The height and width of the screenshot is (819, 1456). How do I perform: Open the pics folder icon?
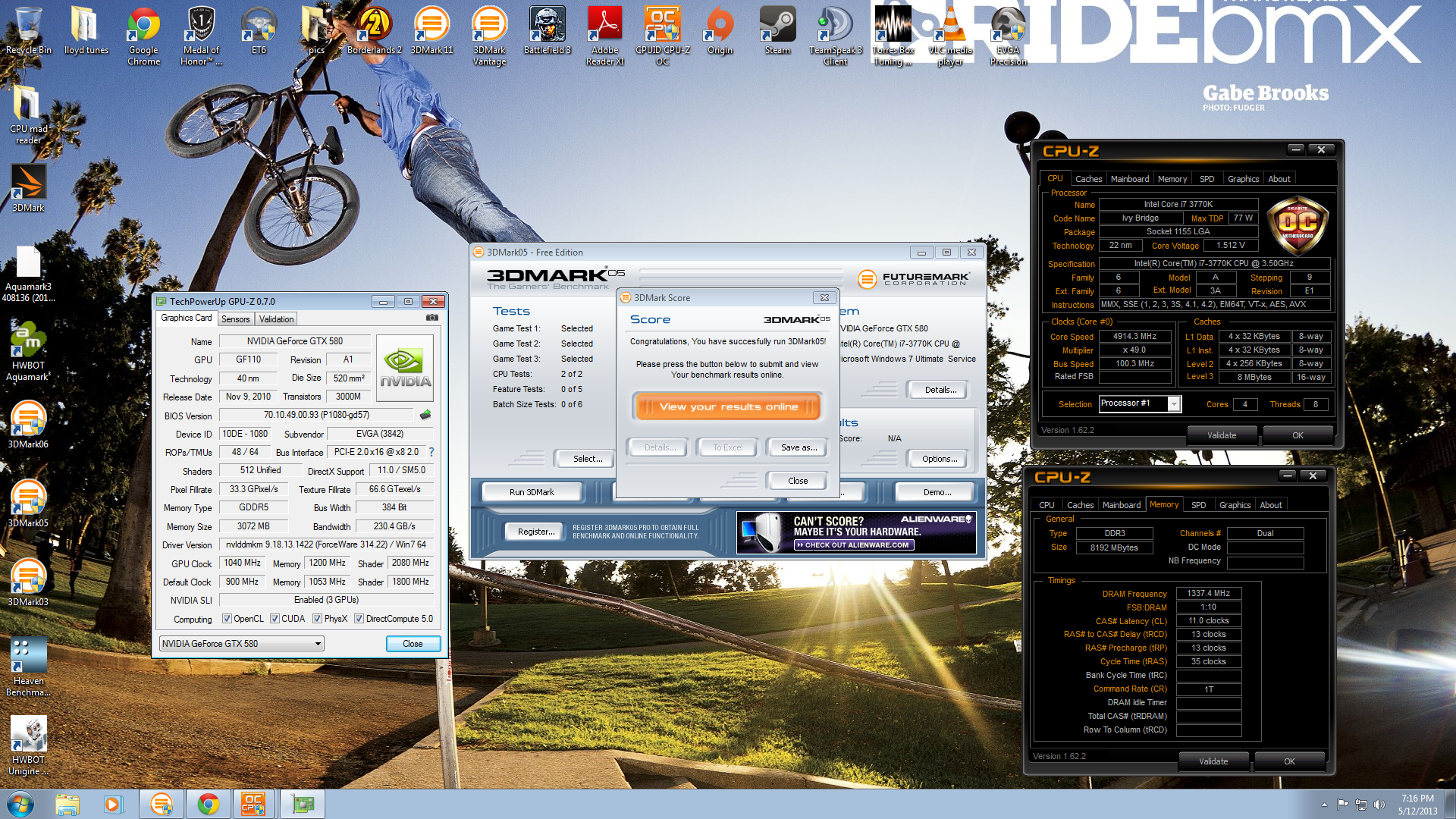coord(316,31)
